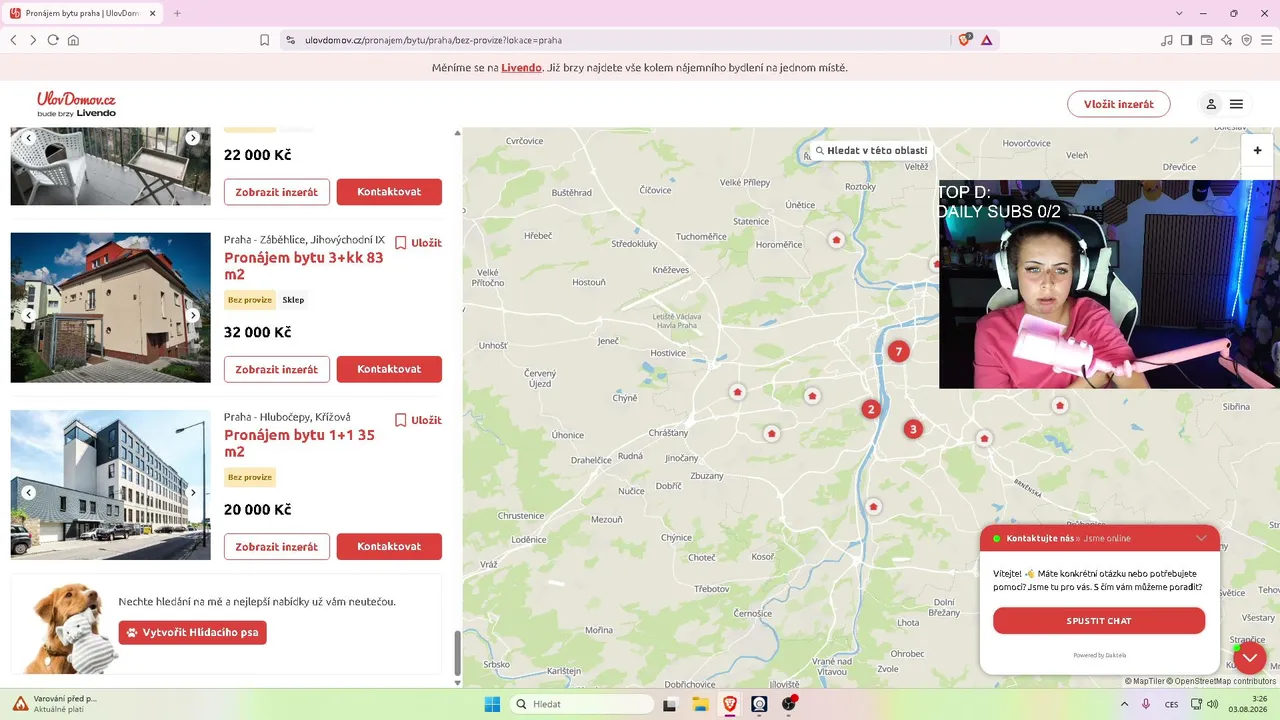This screenshot has height=720, width=1280.
Task: Show previous photo of the Hlubočepy listing
Action: click(29, 492)
